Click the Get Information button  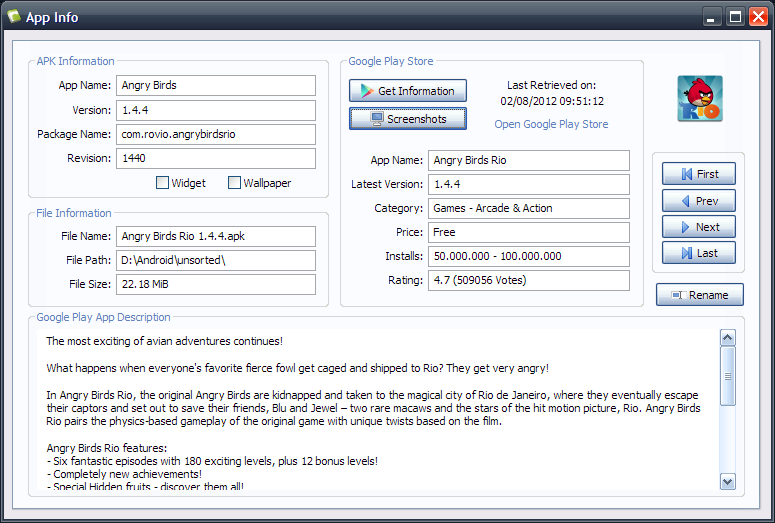tap(408, 91)
